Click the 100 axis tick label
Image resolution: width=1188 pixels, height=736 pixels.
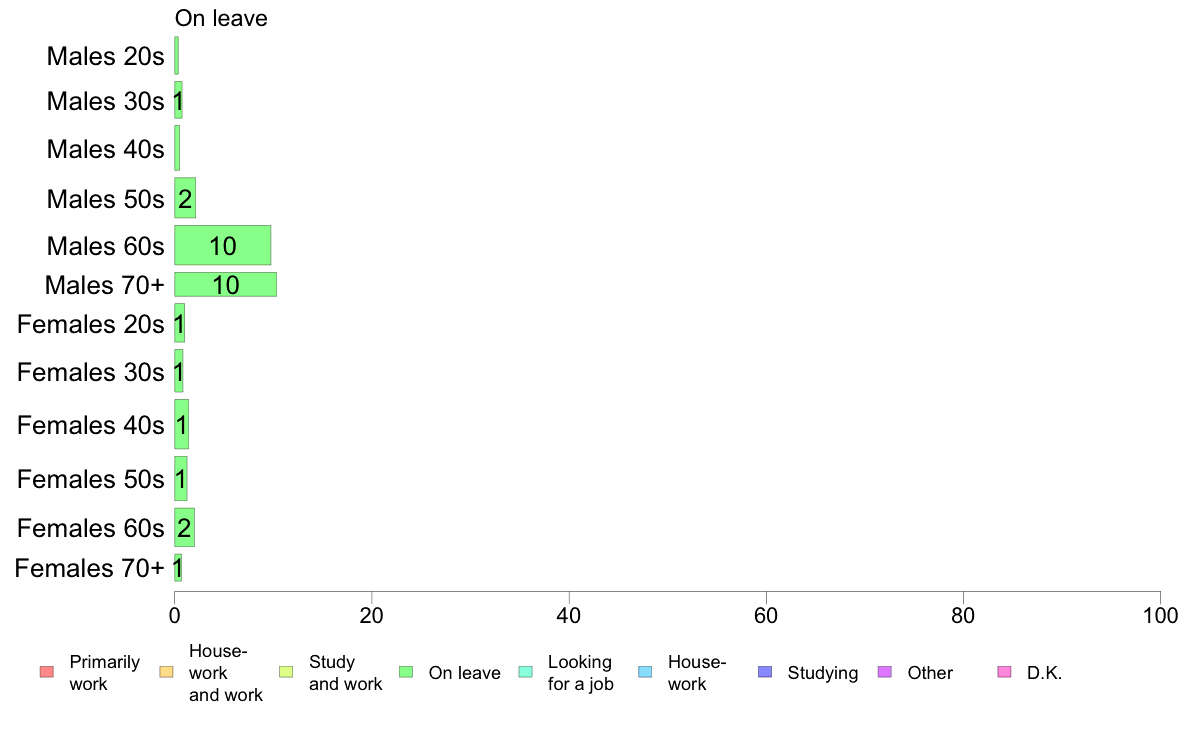[x=1160, y=615]
